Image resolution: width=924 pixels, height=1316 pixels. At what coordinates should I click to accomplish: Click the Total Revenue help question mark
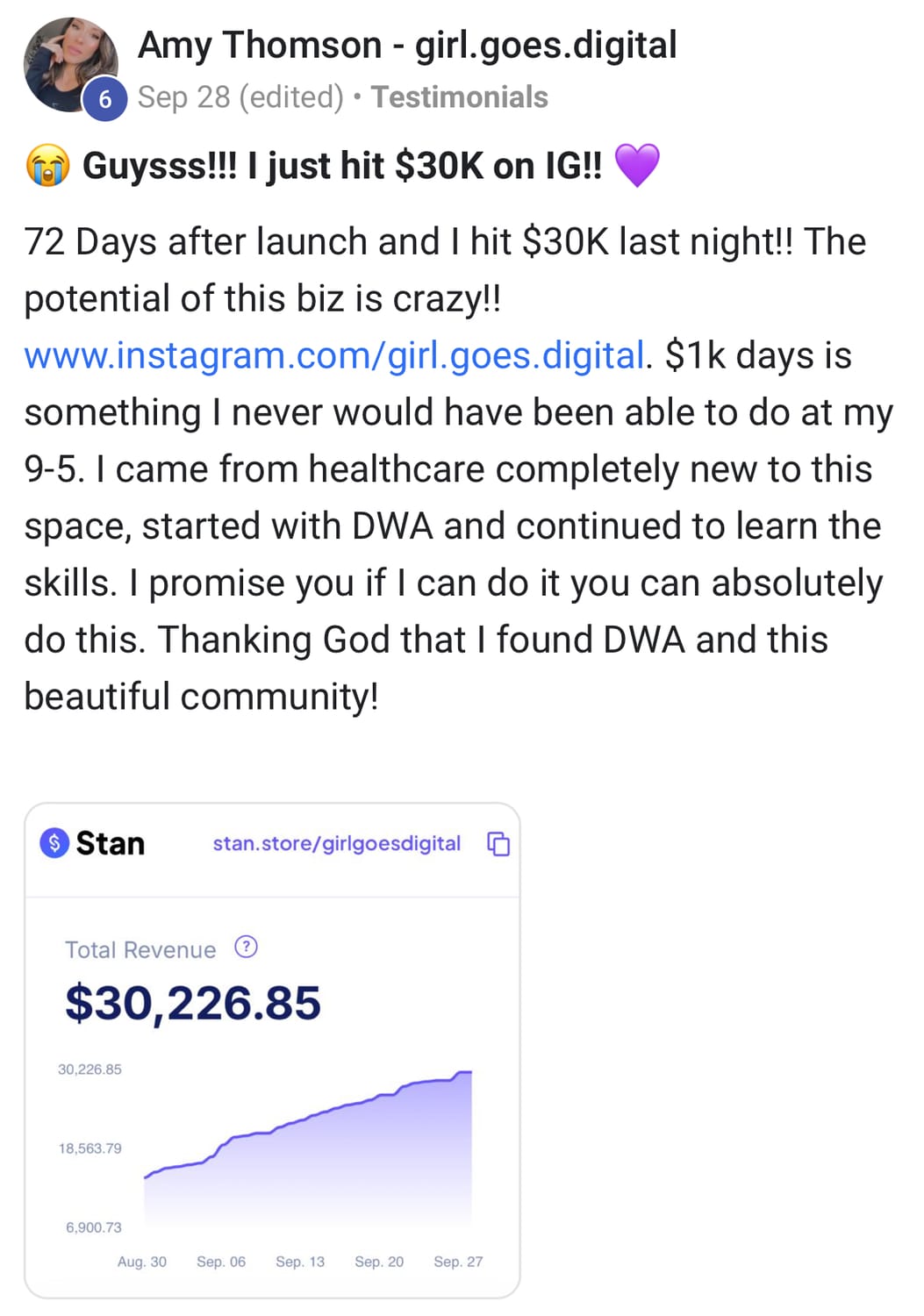[x=247, y=947]
